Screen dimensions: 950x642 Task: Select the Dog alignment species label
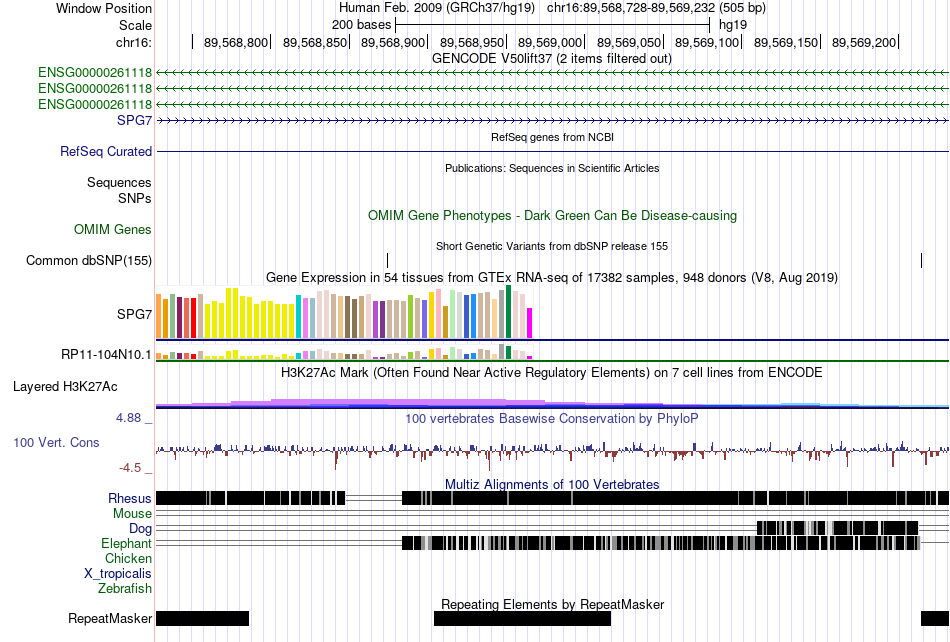coord(141,529)
